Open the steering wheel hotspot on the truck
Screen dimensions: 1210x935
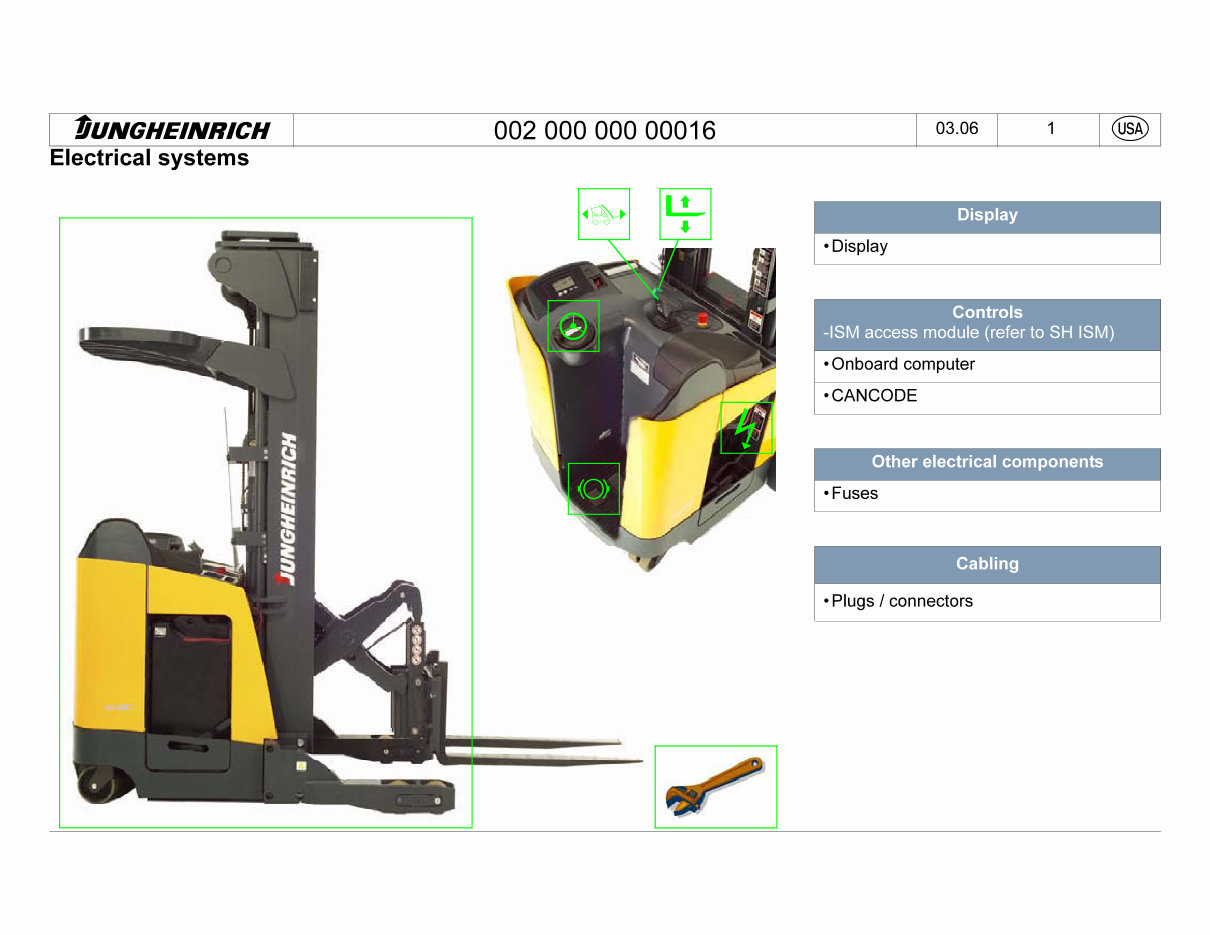[573, 325]
